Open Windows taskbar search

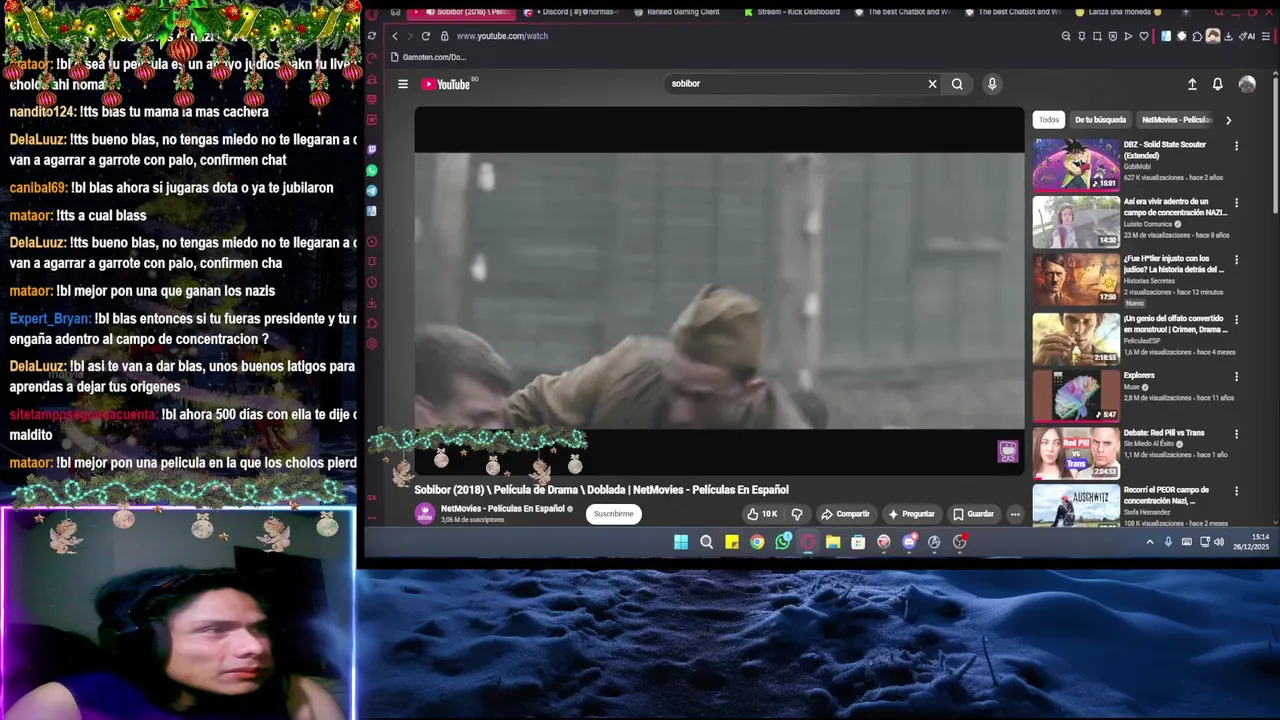click(707, 542)
